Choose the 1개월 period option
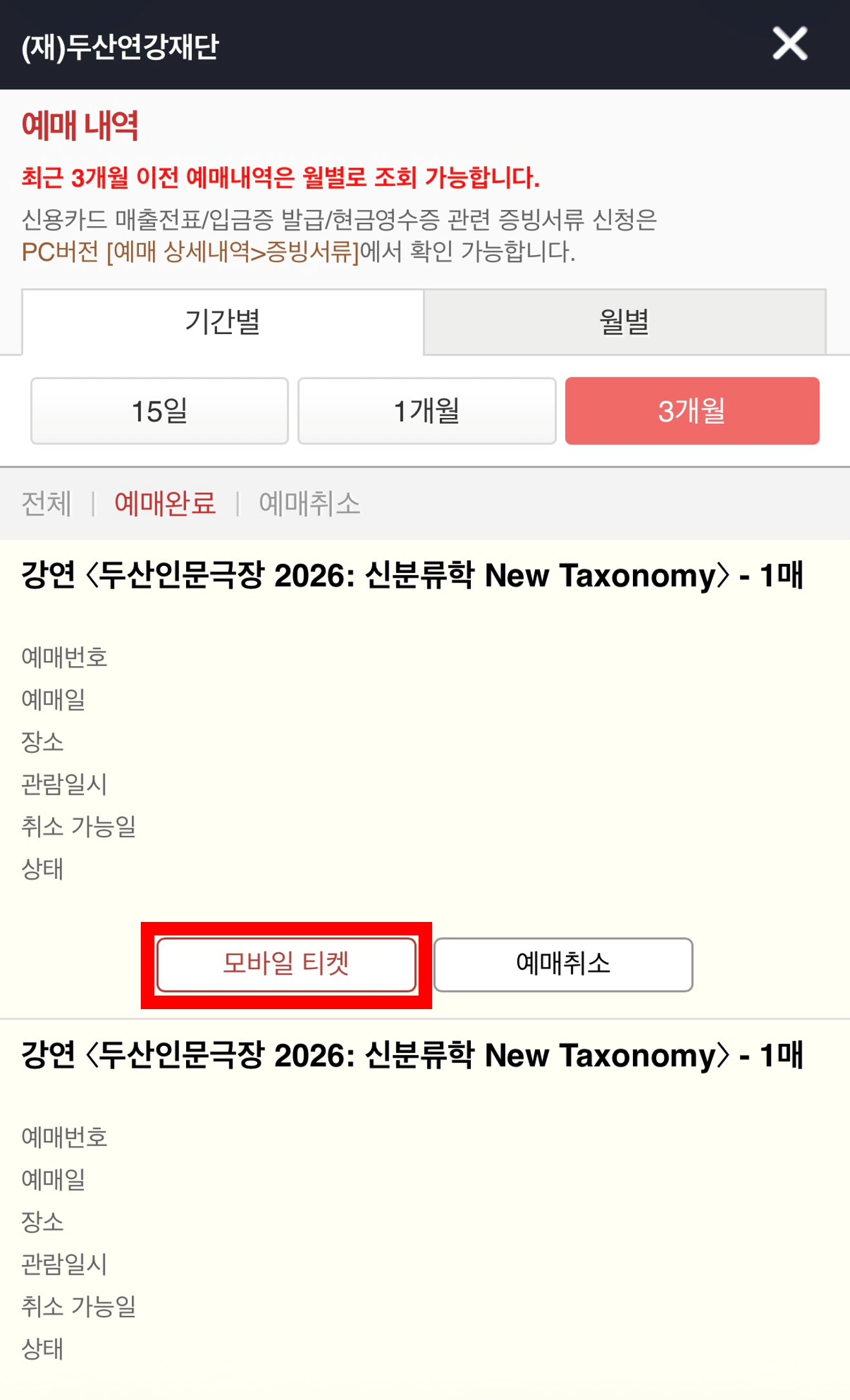 [426, 411]
